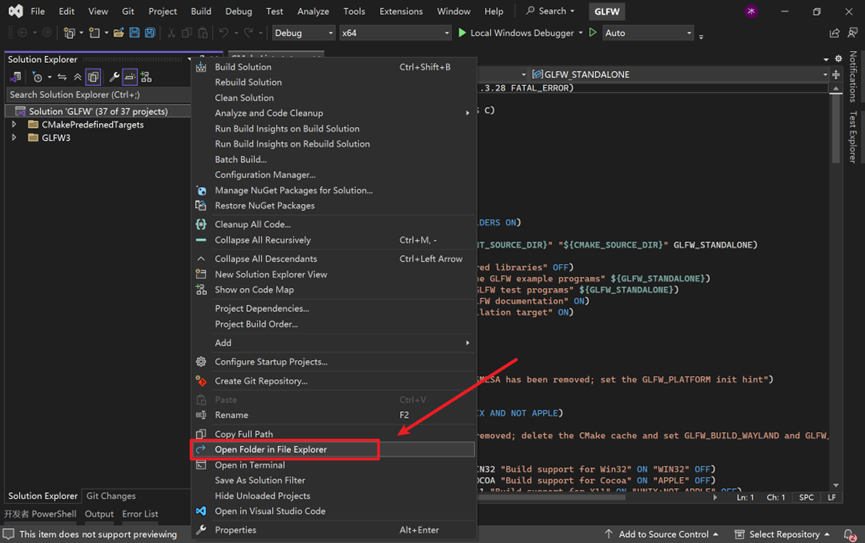
Task: Expand the CMakePredefinedTargets folder
Action: (14, 125)
